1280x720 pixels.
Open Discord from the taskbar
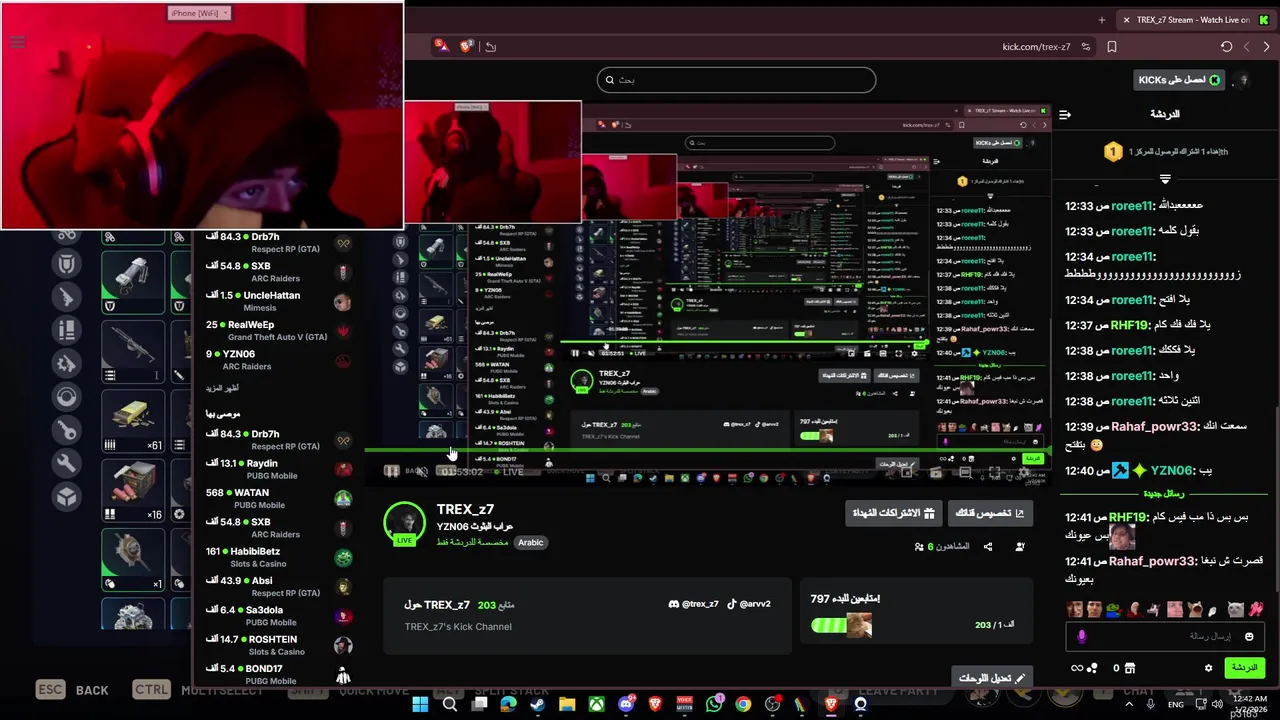(626, 705)
